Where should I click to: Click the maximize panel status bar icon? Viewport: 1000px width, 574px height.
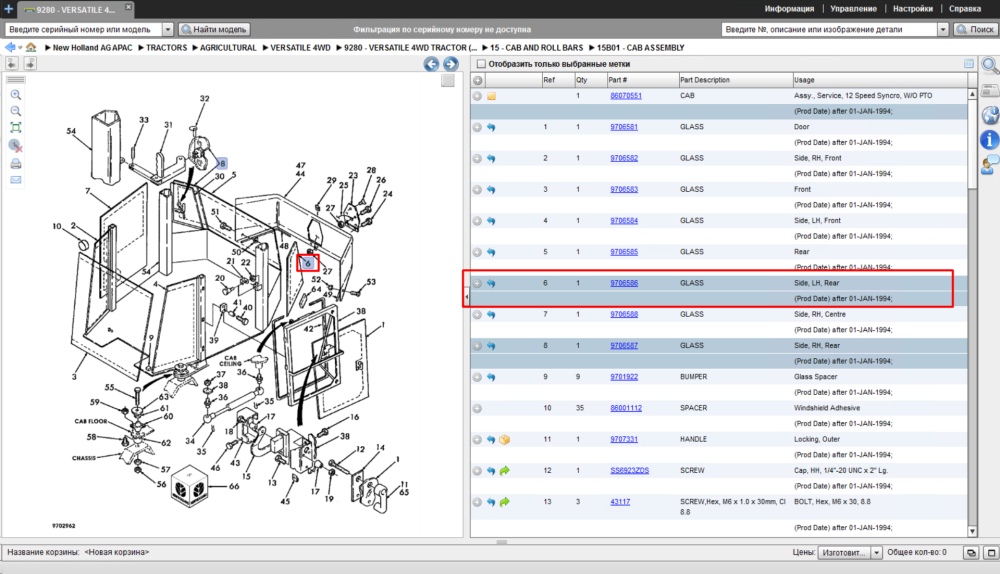point(991,553)
